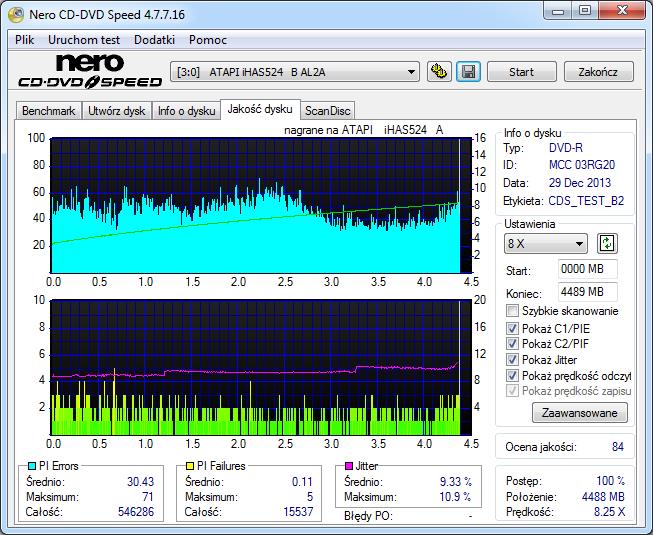653x535 pixels.
Task: Switch to the Utwórz dysk tab
Action: [x=117, y=111]
